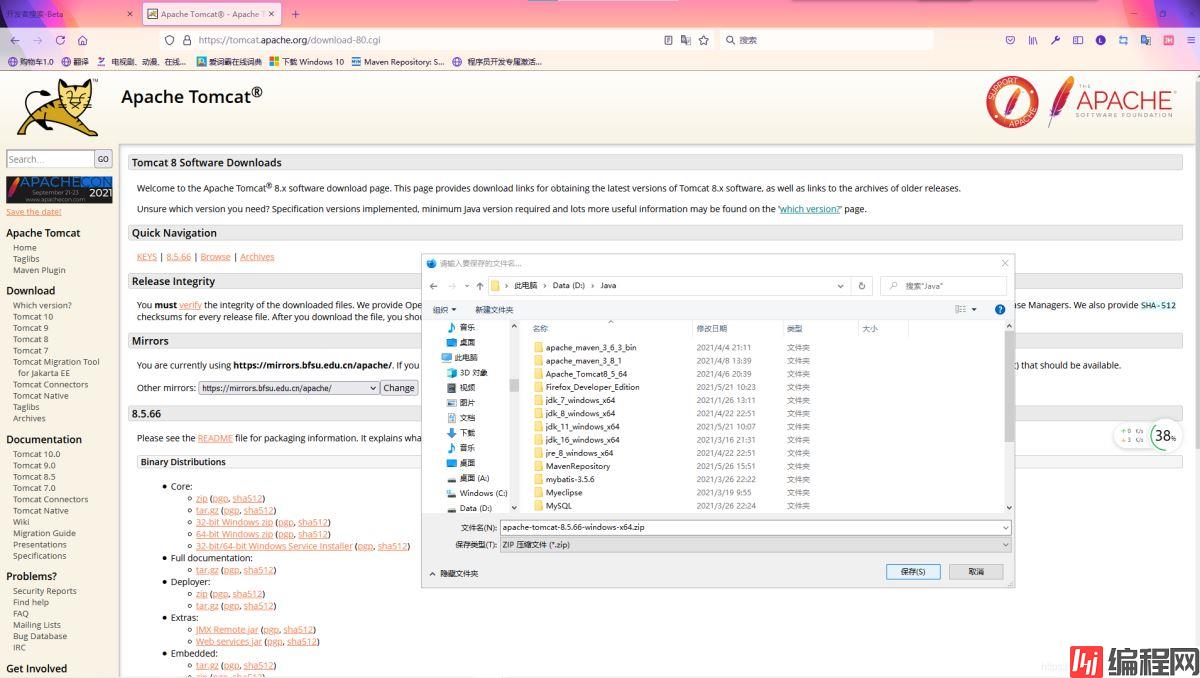
Task: Expand the 保存类型 file type dropdown
Action: coord(755,545)
